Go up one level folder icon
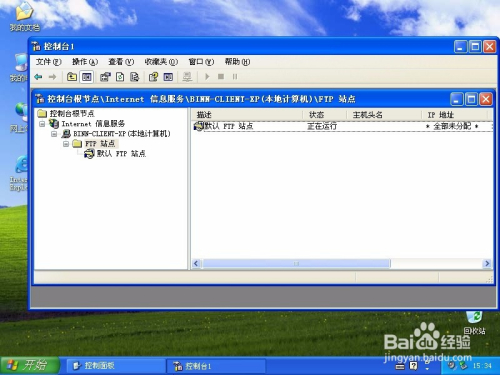The height and width of the screenshot is (375, 500). pos(72,77)
